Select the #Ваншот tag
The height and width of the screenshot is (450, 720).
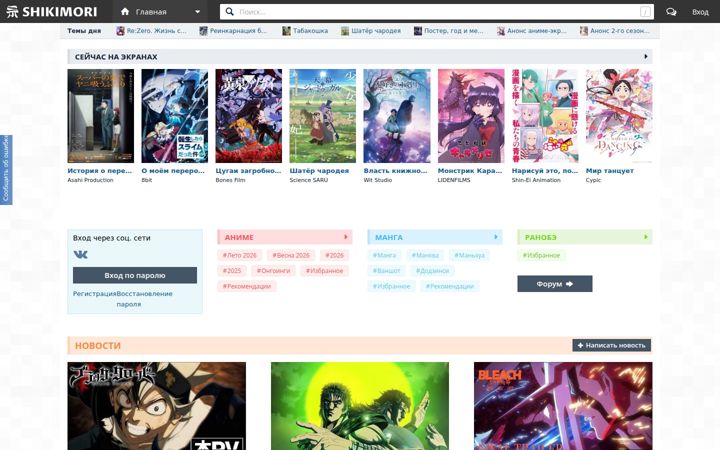(386, 271)
